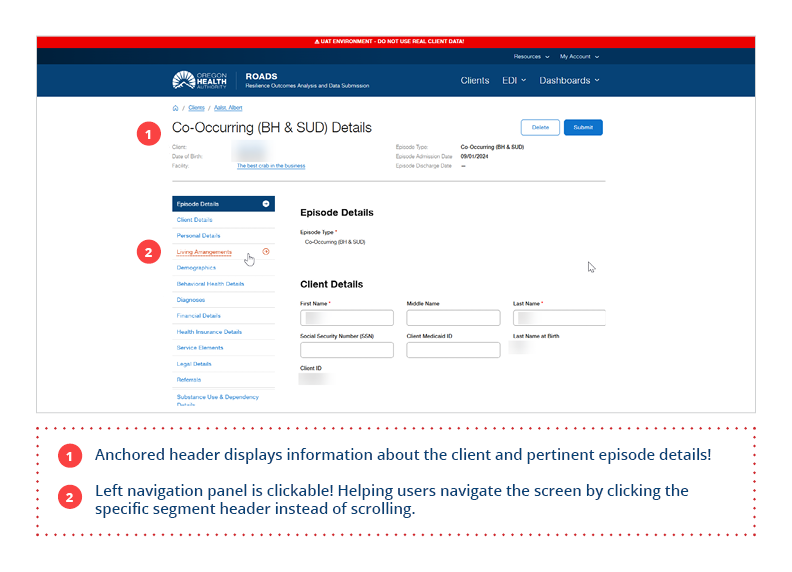Viewport: 792px width, 572px height.
Task: Open 'The best crab in the business' facility link
Action: coord(271,166)
